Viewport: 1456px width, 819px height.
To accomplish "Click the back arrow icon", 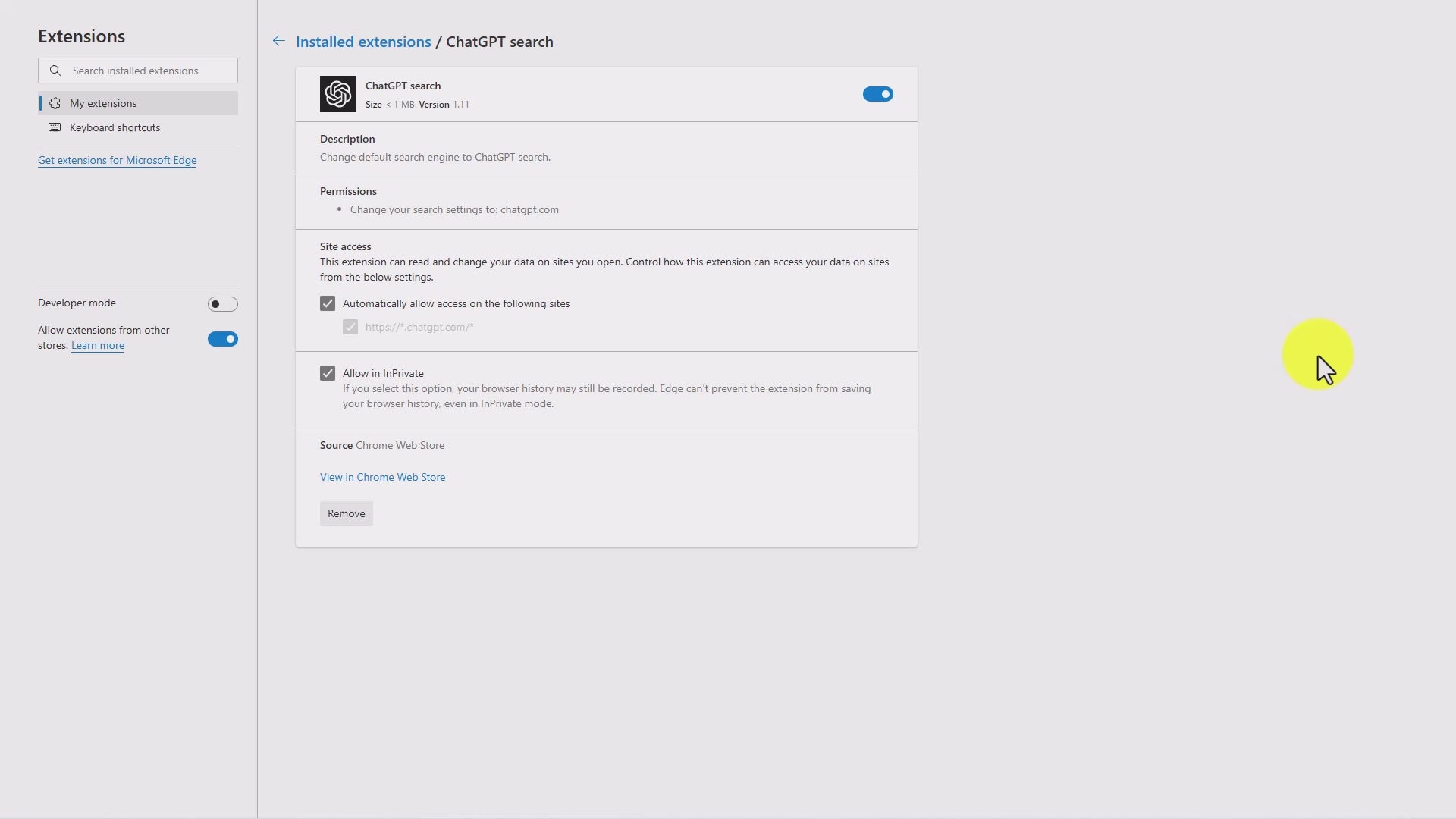I will pos(279,42).
